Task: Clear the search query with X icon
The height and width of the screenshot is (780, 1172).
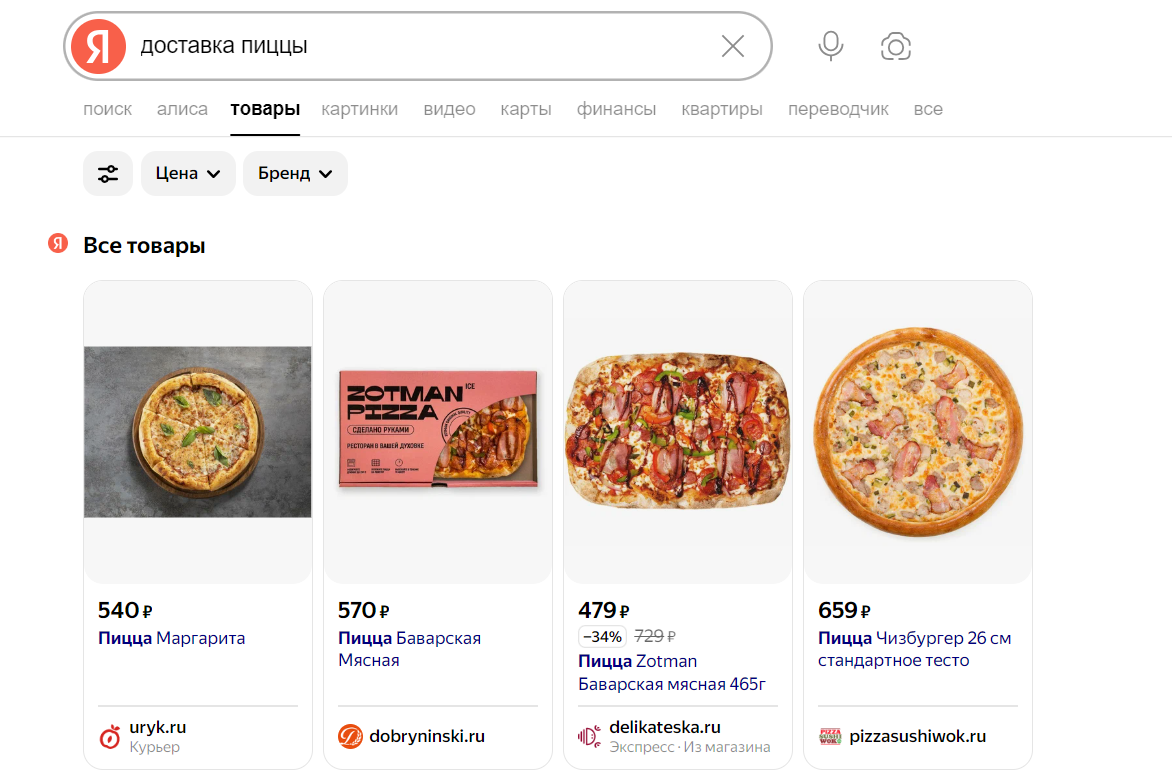Action: pyautogui.click(x=733, y=46)
